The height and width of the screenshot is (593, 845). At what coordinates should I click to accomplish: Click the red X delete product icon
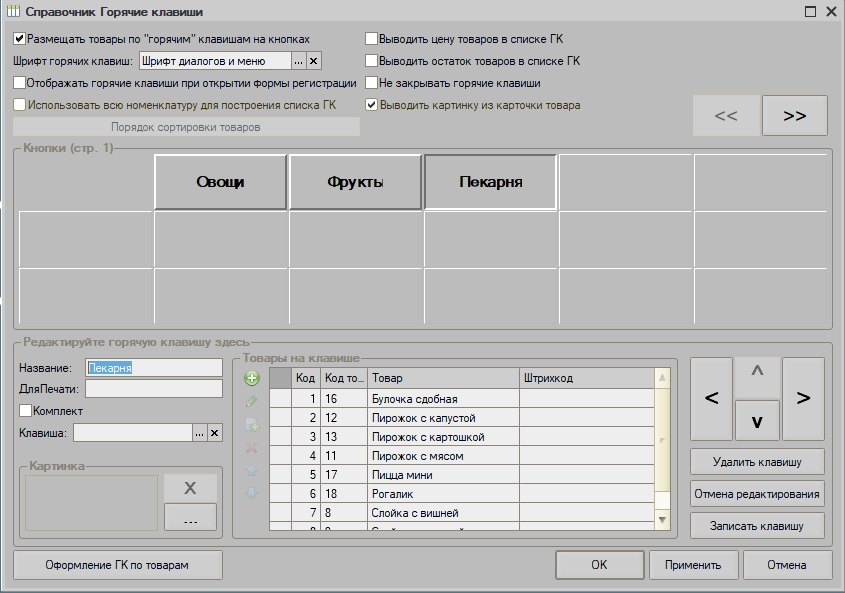[252, 447]
